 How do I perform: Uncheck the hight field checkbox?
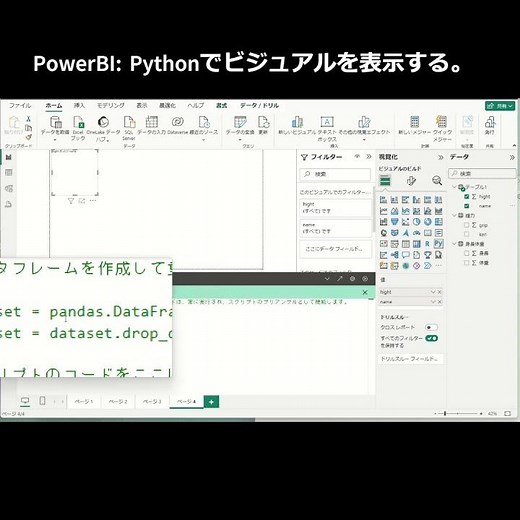pos(467,197)
